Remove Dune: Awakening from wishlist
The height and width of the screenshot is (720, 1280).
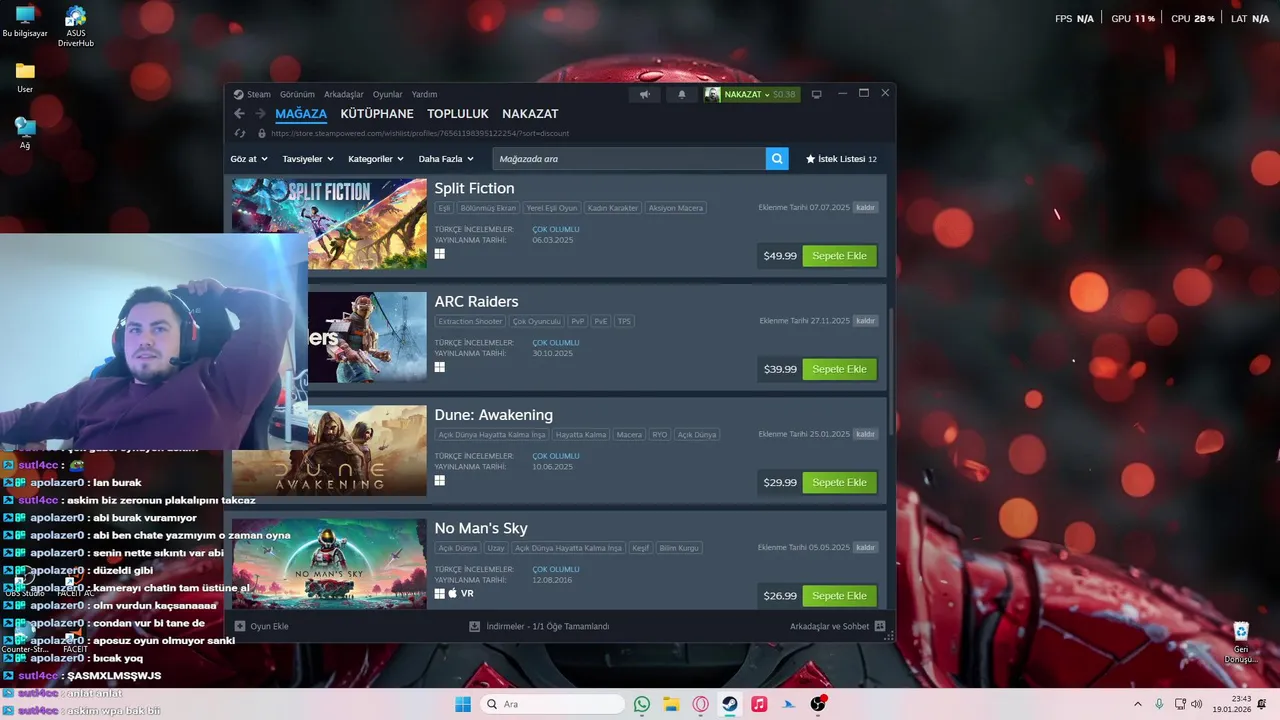click(866, 434)
